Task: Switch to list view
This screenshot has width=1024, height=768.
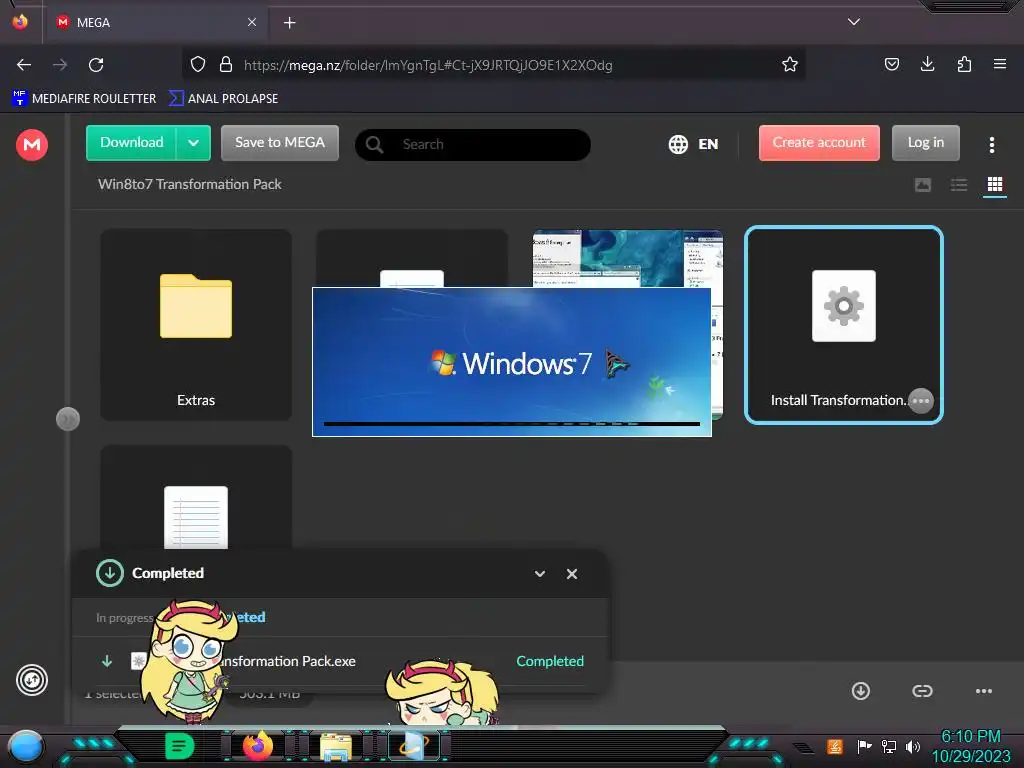Action: (x=958, y=185)
